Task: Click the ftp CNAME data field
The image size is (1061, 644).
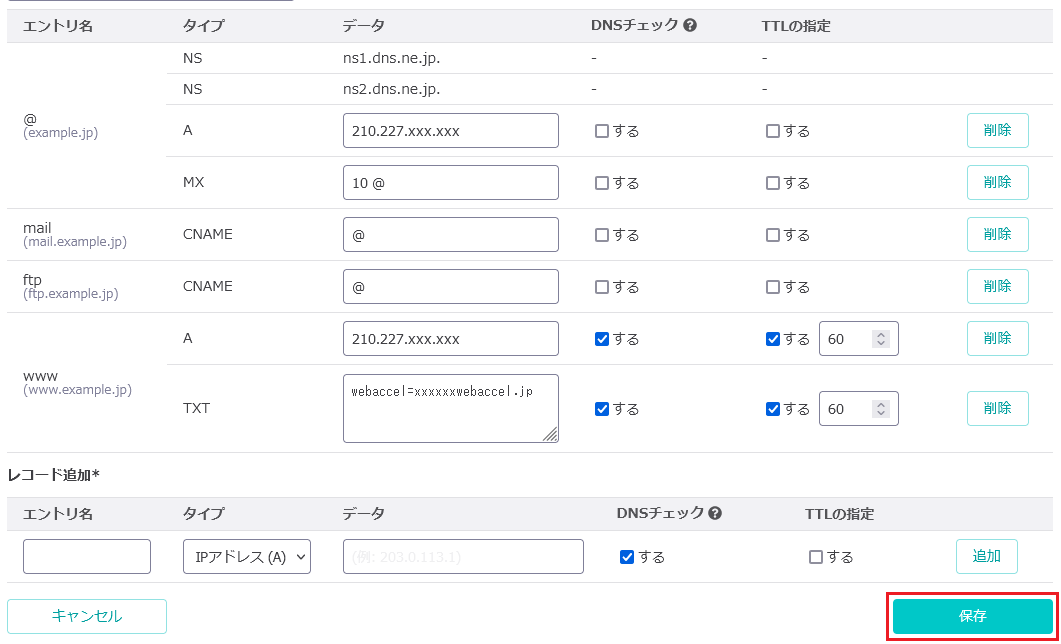Action: point(451,287)
